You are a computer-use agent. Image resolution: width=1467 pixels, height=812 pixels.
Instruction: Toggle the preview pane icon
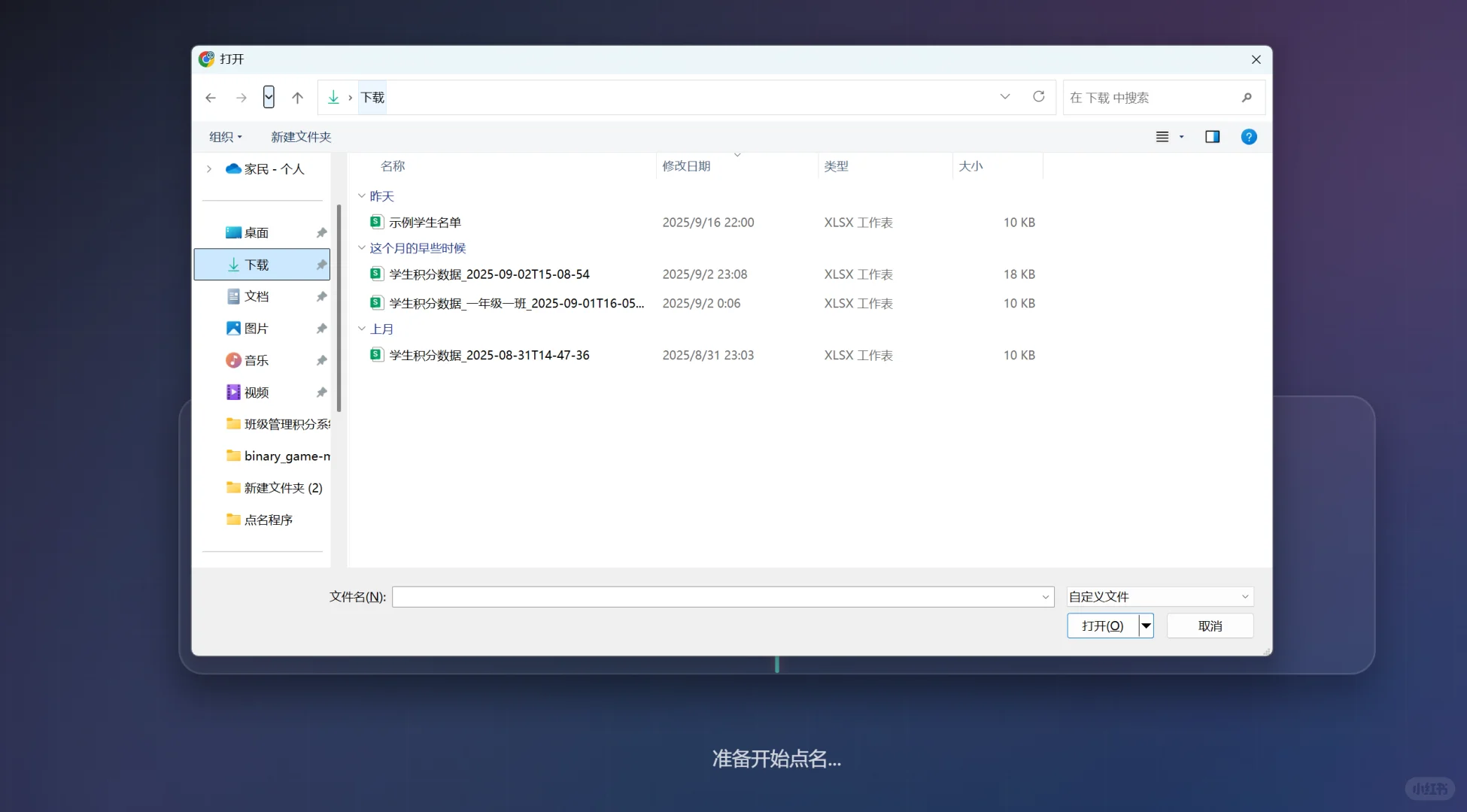coord(1212,137)
